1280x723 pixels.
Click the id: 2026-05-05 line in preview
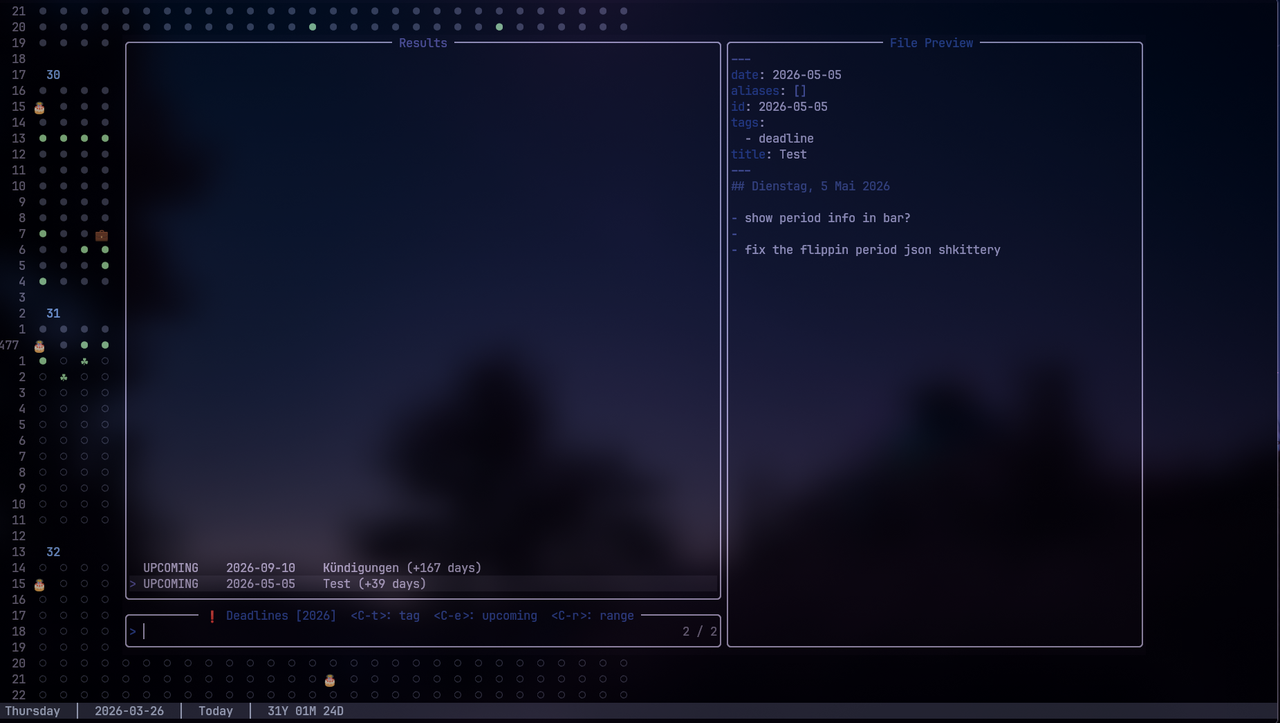click(779, 107)
